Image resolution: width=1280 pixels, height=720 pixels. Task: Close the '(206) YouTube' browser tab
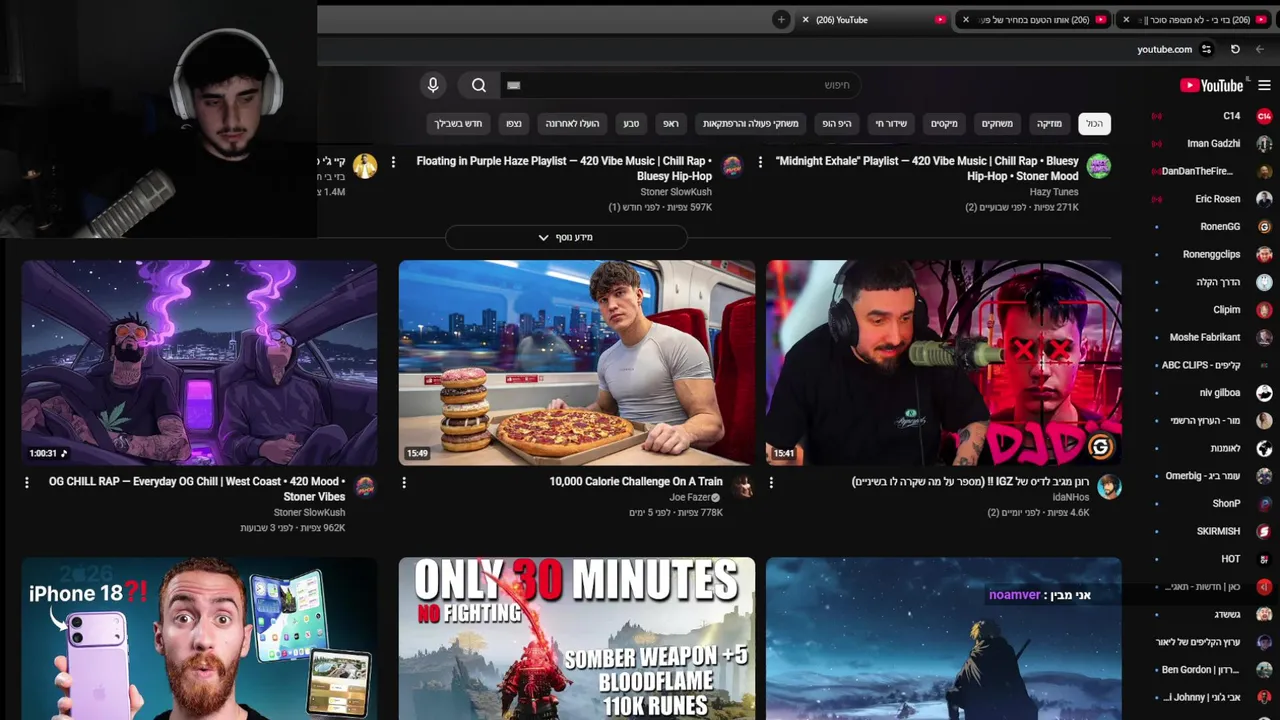pyautogui.click(x=805, y=19)
